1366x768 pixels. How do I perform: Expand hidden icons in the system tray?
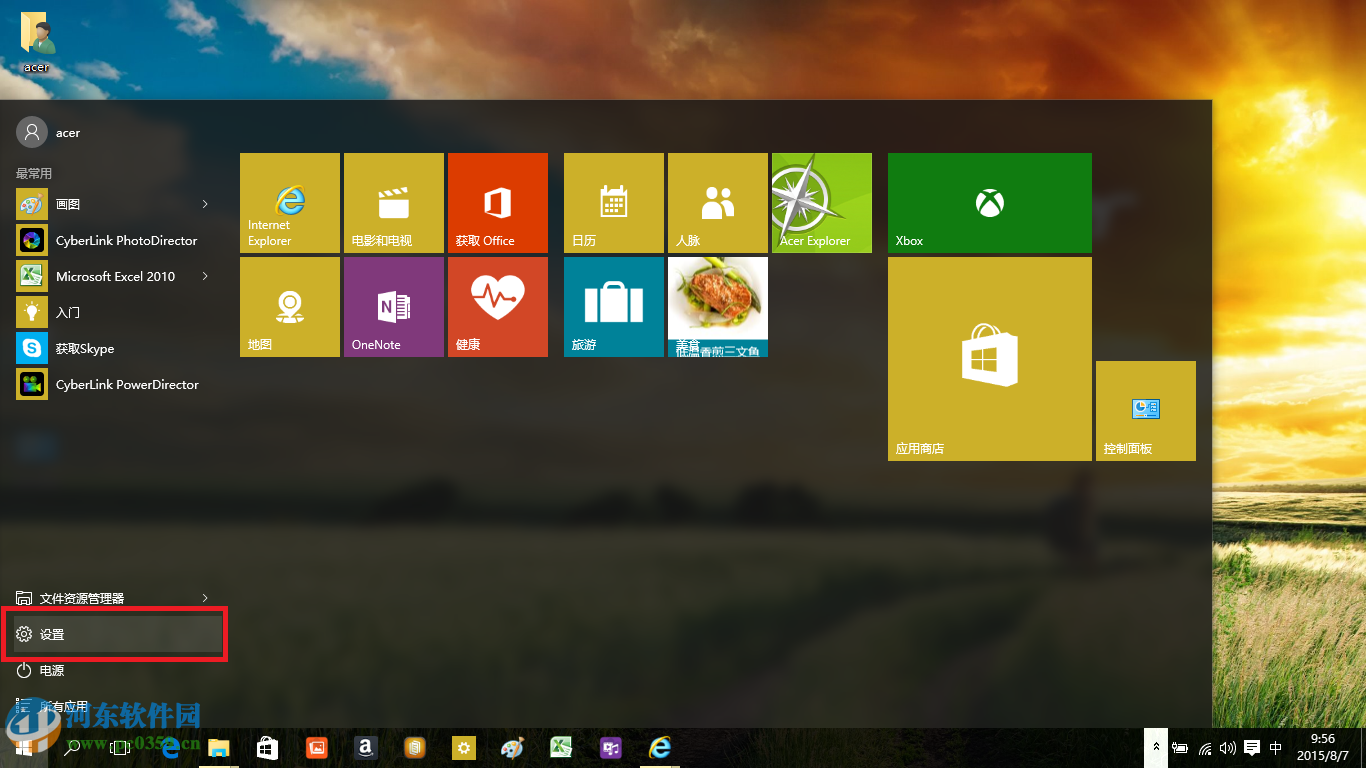(x=1156, y=747)
